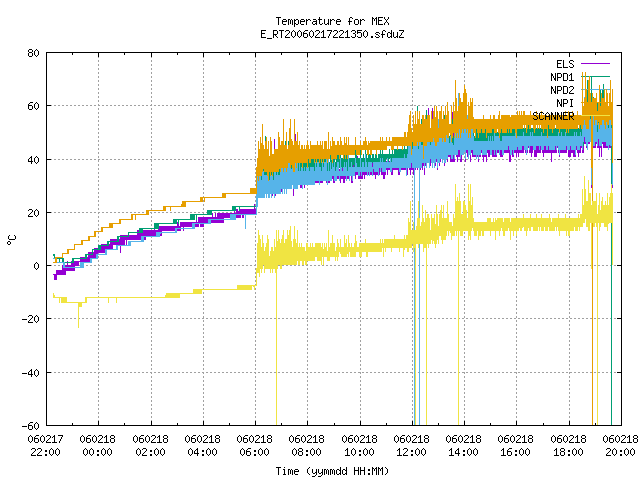This screenshot has width=640, height=480.
Task: Click the y-axis label 80
Action: click(33, 53)
